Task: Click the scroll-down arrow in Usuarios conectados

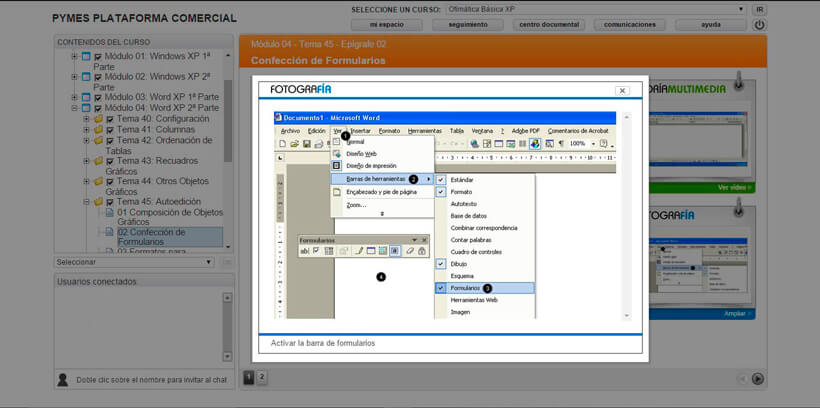Action: point(227,356)
